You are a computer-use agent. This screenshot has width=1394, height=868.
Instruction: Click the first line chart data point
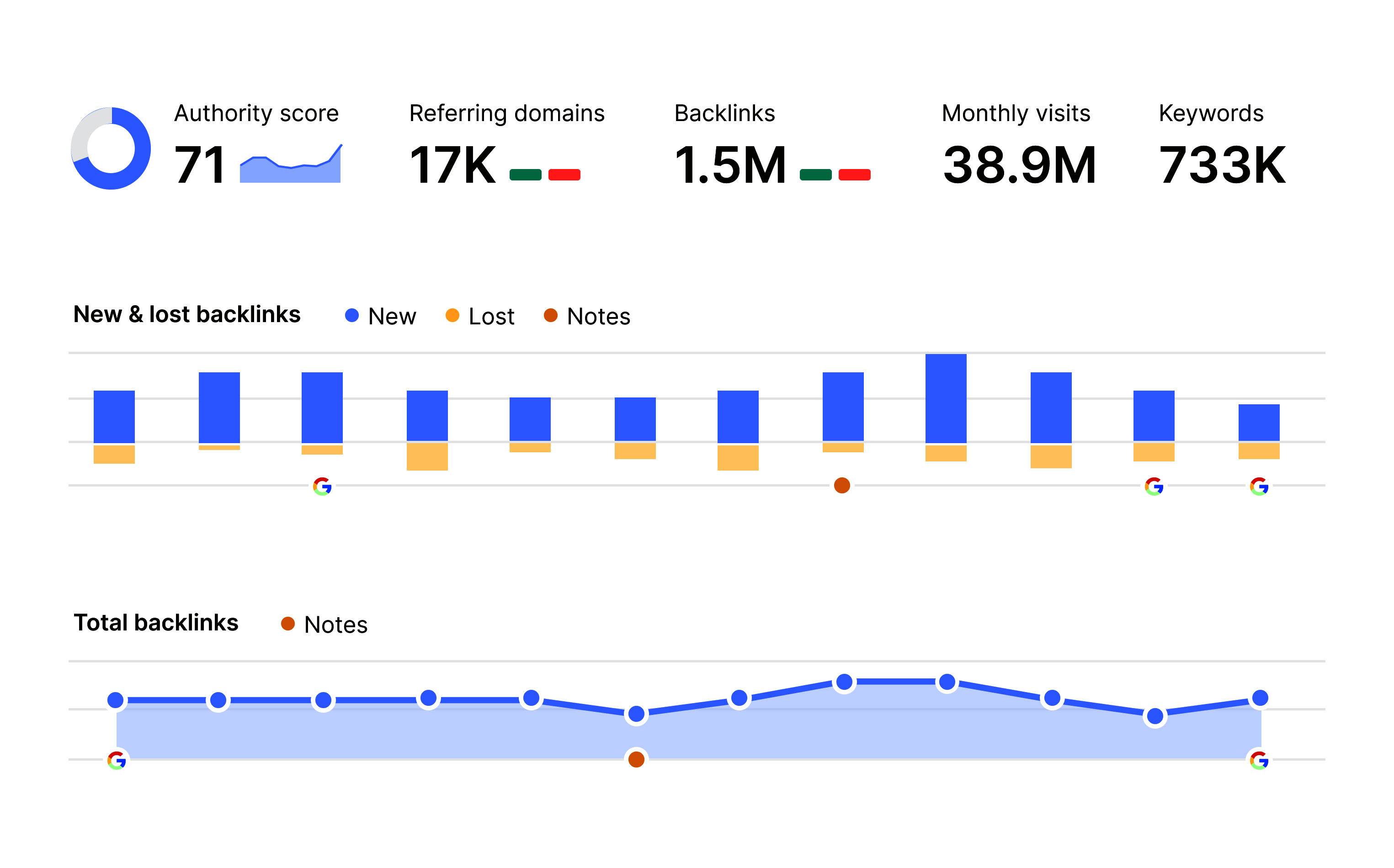click(x=116, y=700)
